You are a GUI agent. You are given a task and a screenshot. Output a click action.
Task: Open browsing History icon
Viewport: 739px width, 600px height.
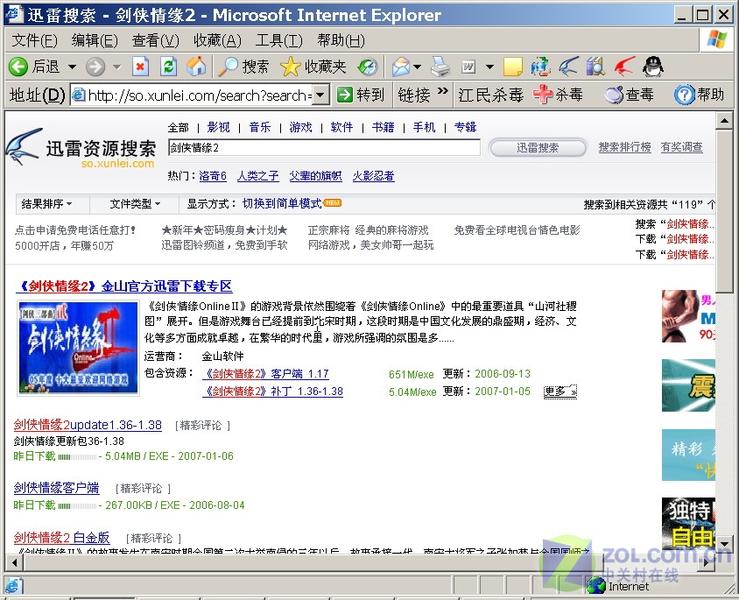pyautogui.click(x=367, y=67)
